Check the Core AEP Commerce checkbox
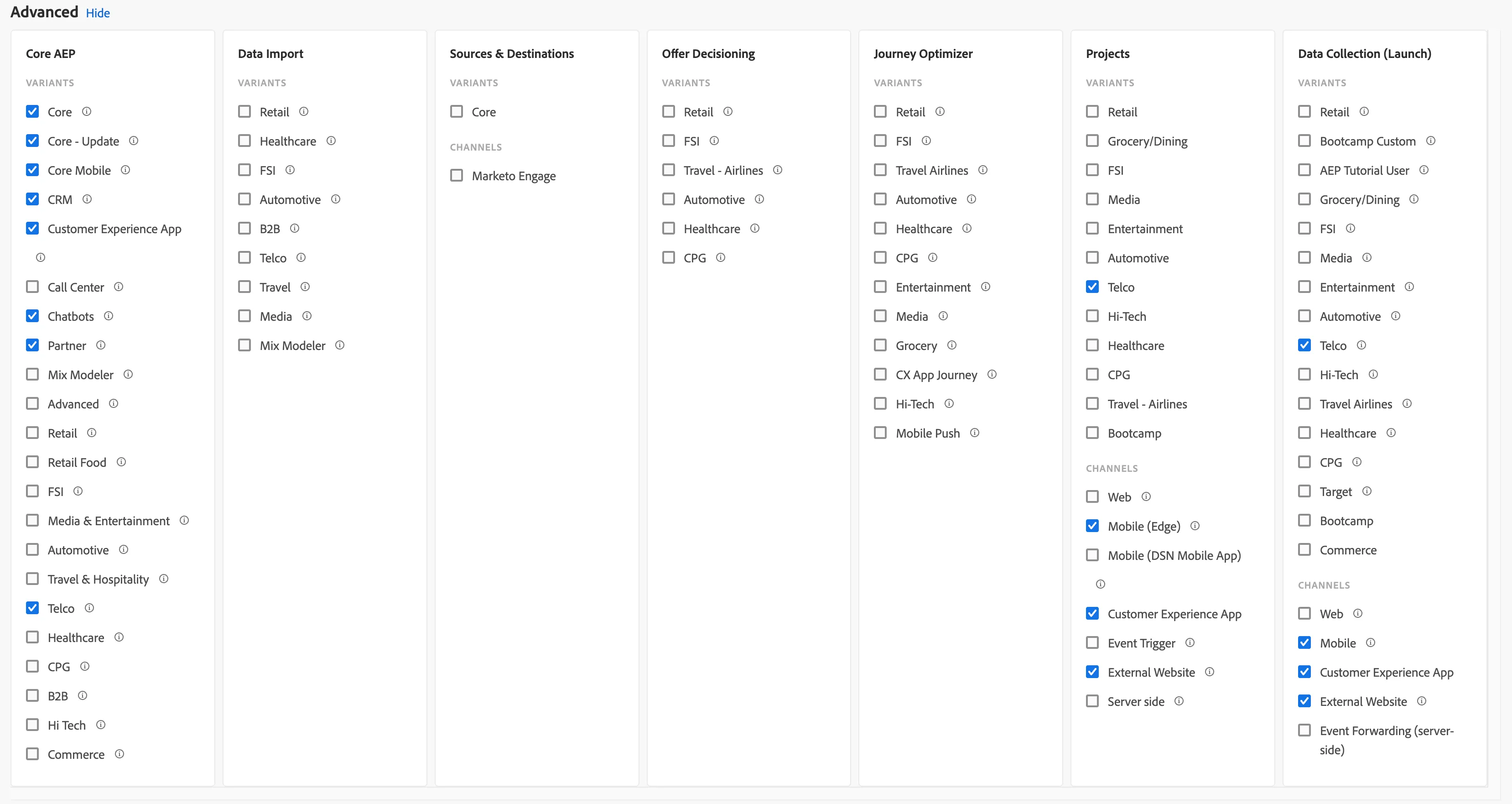 [32, 753]
